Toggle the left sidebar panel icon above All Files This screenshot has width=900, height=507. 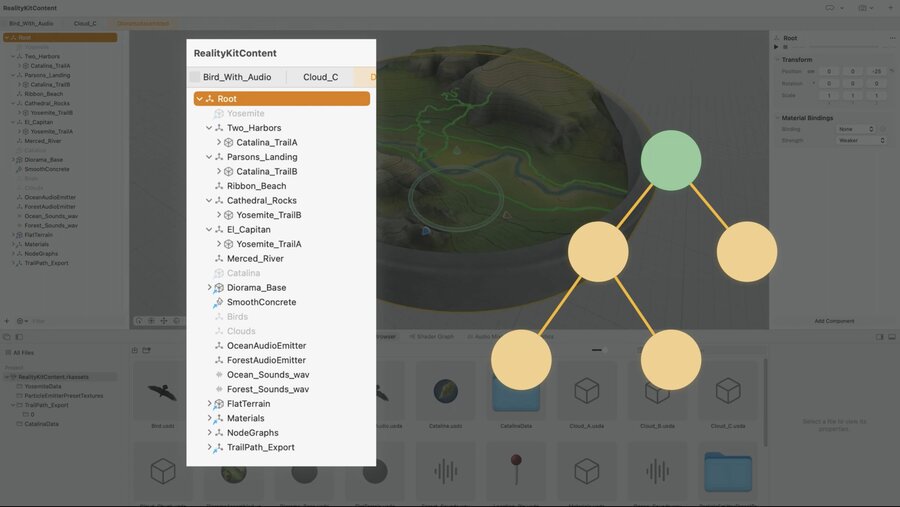tap(19, 337)
